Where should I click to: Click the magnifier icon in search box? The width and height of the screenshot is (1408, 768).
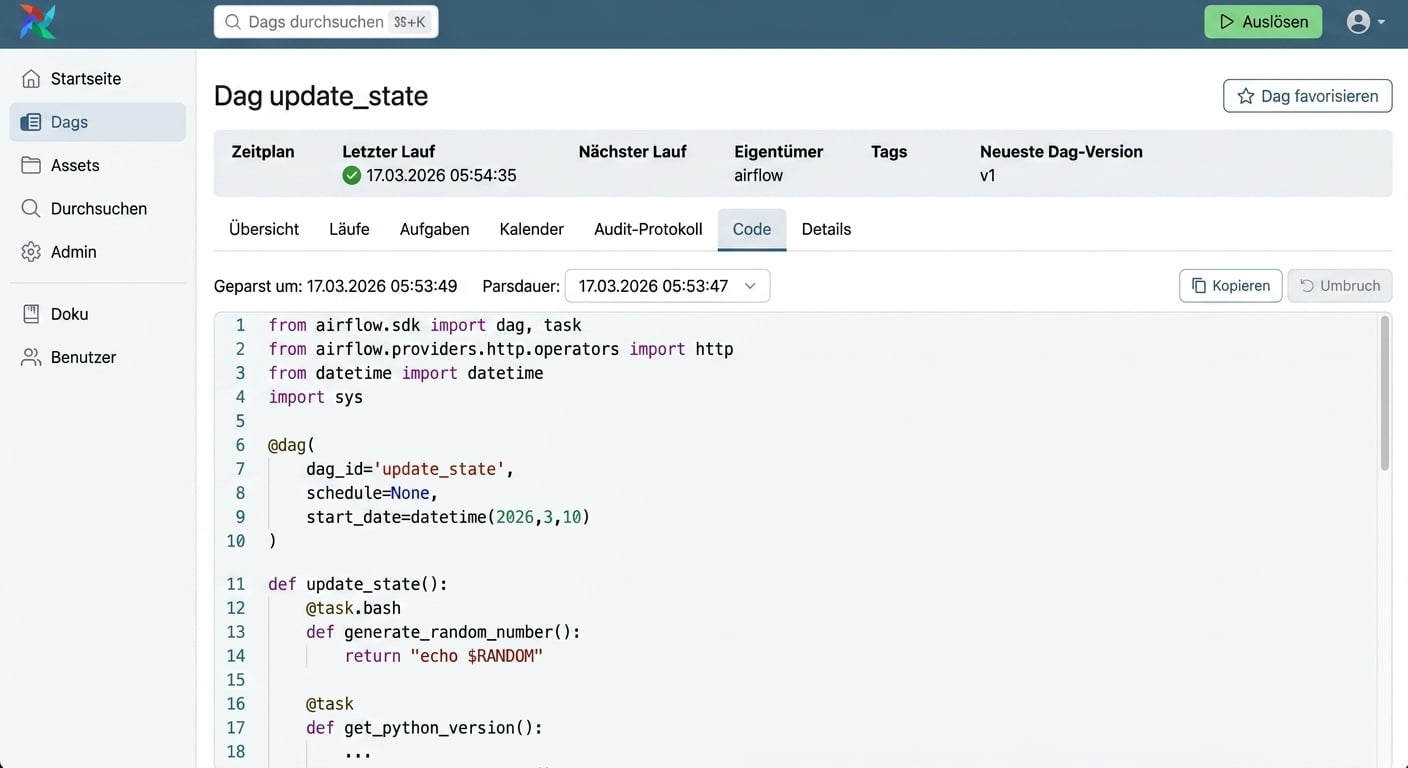232,22
